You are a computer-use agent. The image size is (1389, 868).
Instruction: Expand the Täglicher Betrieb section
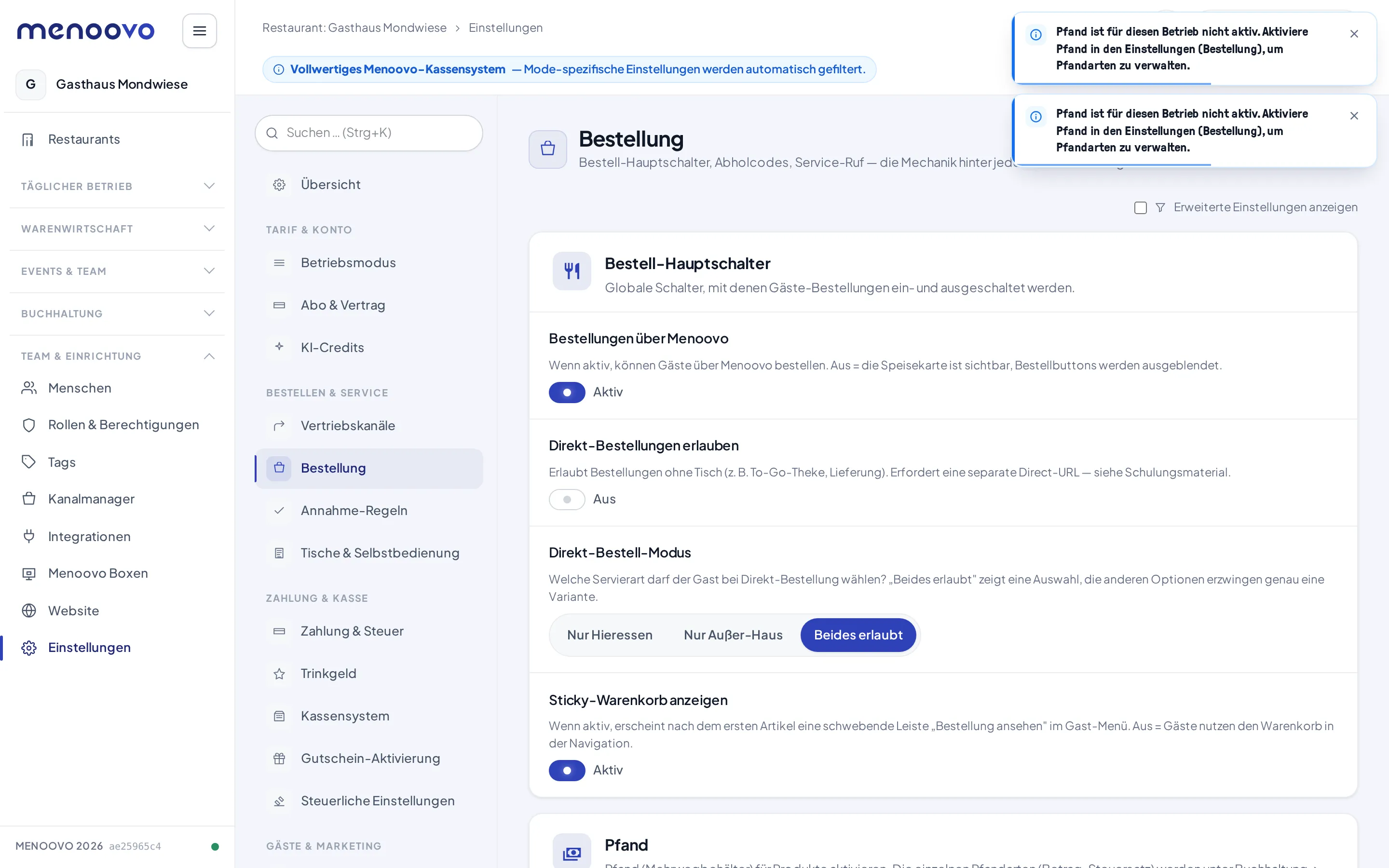[x=117, y=186]
